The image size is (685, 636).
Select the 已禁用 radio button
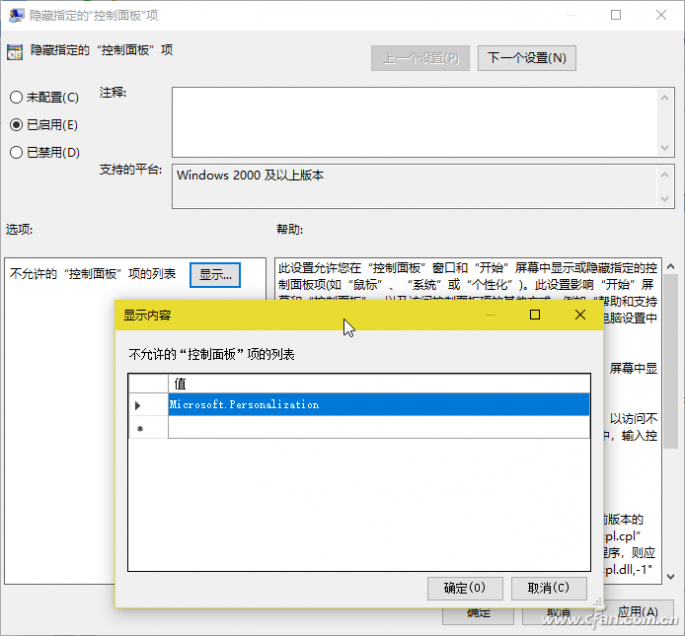click(x=16, y=152)
